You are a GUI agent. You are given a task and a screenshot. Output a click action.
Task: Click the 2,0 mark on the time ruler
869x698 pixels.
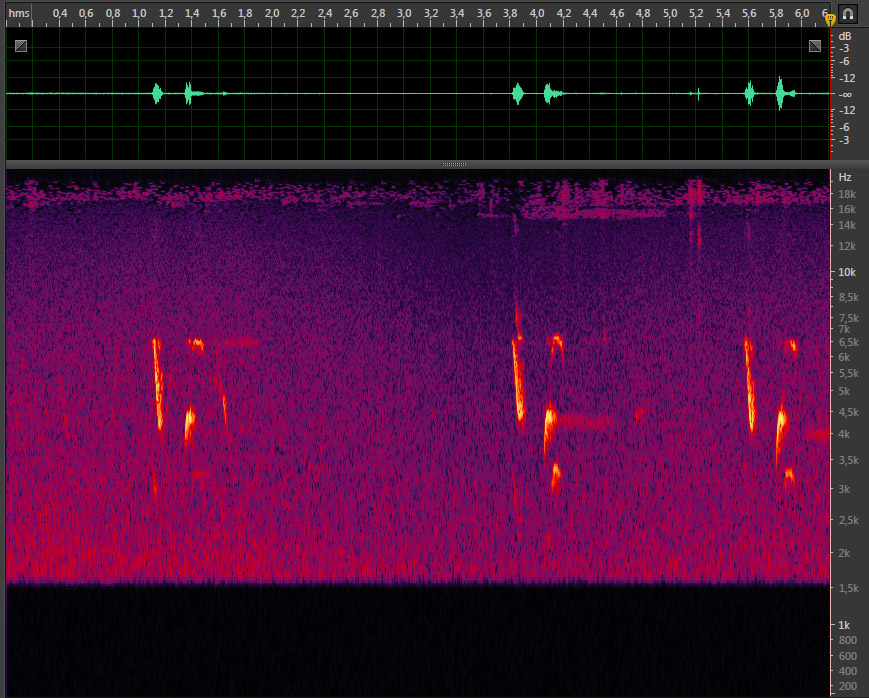(272, 13)
